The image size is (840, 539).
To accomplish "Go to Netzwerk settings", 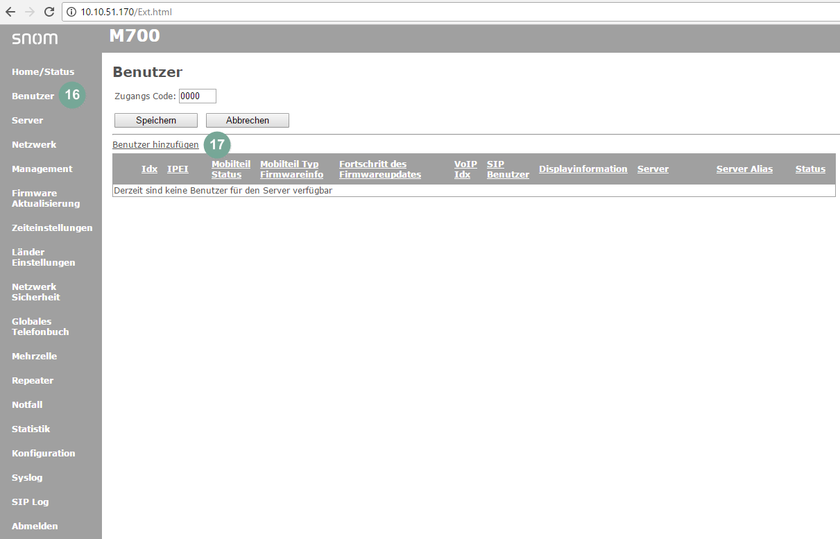I will pyautogui.click(x=34, y=145).
